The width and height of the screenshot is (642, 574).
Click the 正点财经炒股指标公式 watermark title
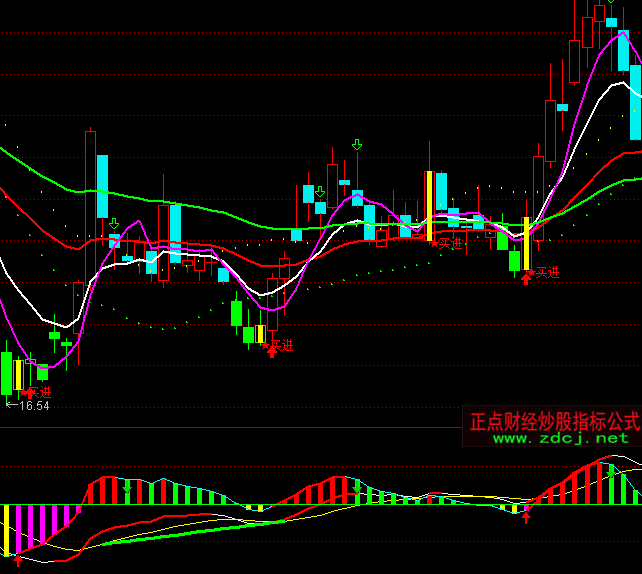coord(554,420)
